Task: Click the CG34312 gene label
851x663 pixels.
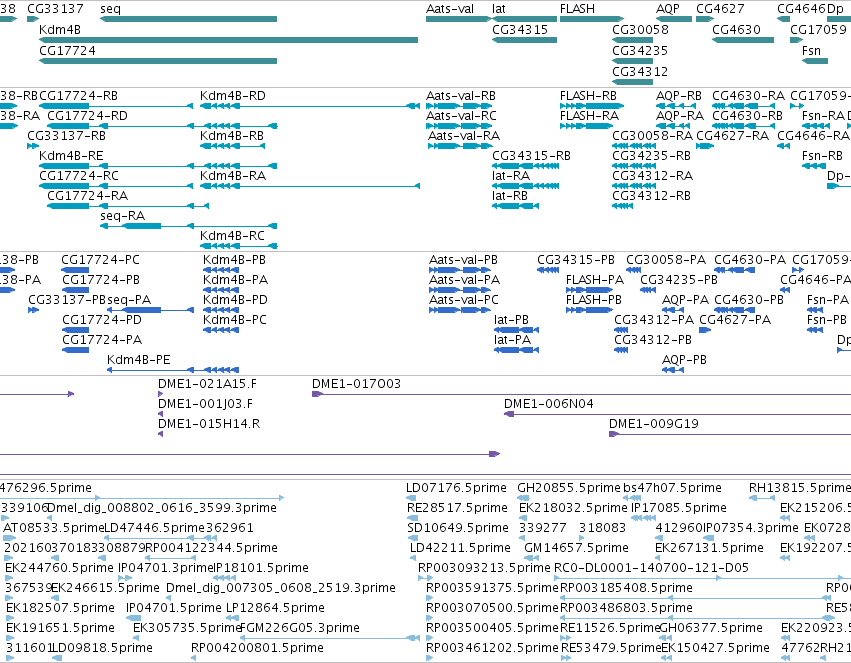Action: [x=640, y=72]
